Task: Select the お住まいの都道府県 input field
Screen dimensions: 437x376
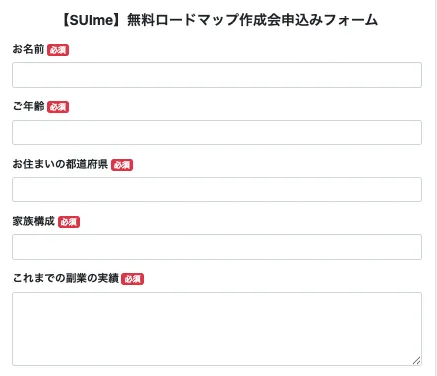Action: 217,190
